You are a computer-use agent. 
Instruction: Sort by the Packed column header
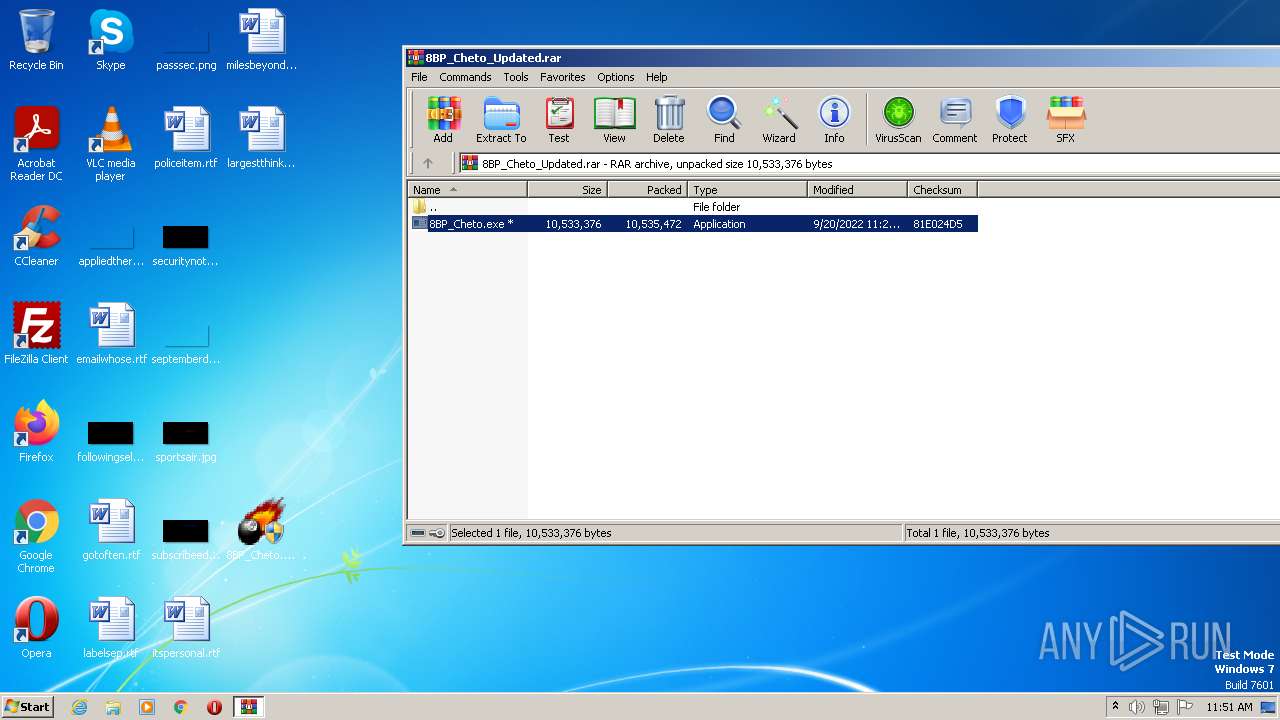(647, 189)
